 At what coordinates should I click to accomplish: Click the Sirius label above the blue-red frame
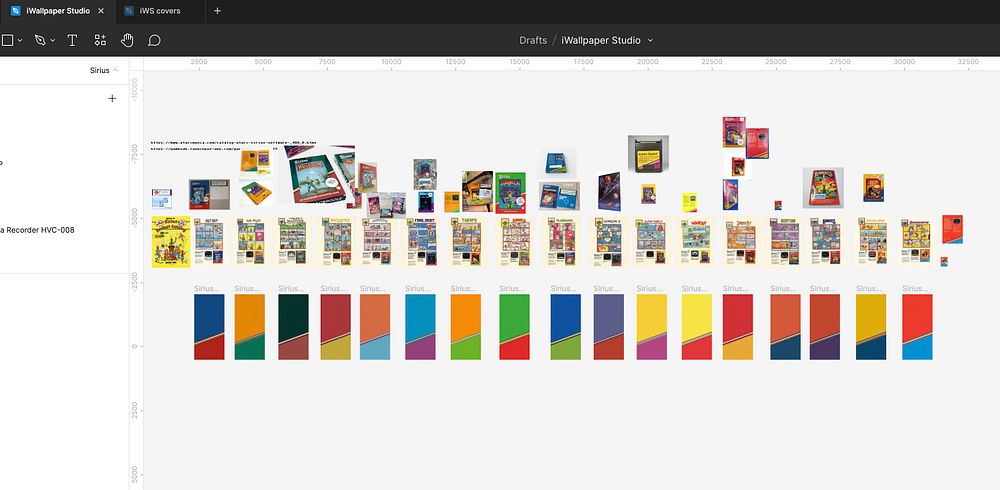coord(208,288)
